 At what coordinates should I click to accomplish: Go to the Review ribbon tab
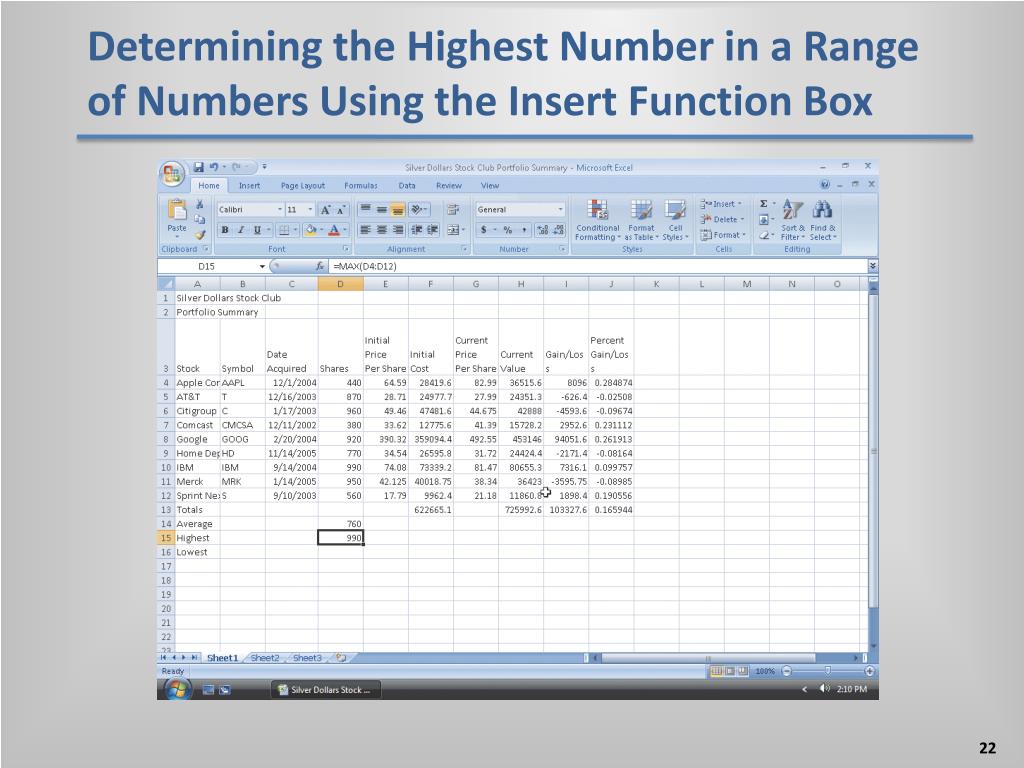tap(449, 185)
